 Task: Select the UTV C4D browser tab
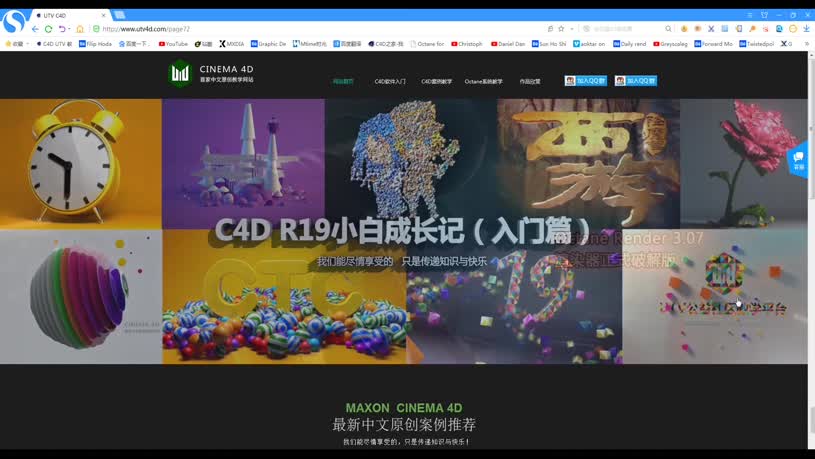(x=70, y=16)
